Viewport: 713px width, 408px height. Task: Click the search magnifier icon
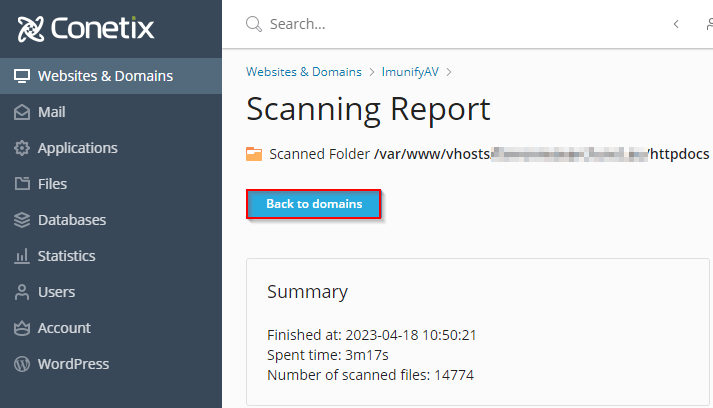pos(254,24)
